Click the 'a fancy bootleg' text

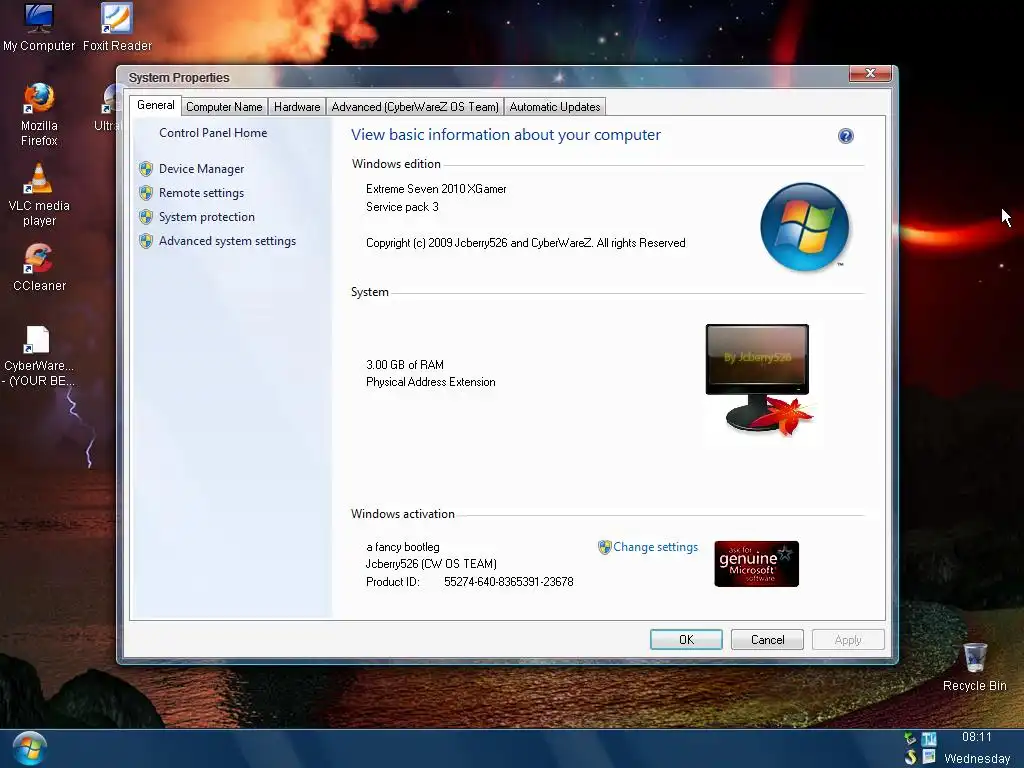tap(403, 547)
